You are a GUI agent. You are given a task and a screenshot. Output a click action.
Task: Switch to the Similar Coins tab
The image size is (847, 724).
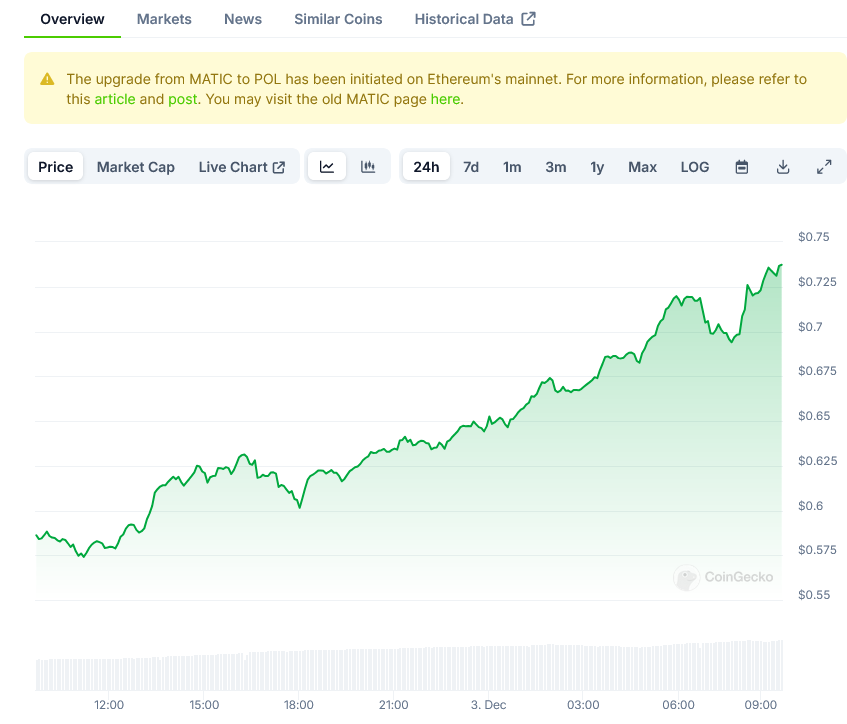[x=338, y=19]
